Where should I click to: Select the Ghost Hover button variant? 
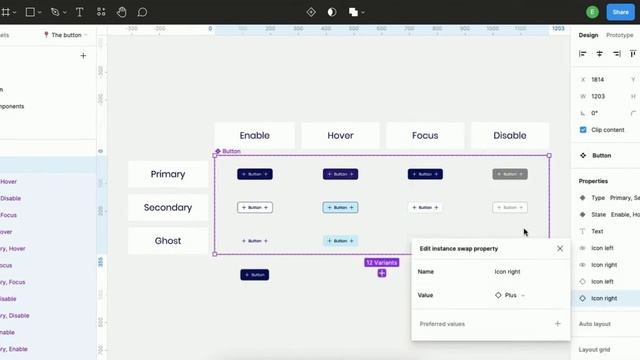[x=340, y=241]
